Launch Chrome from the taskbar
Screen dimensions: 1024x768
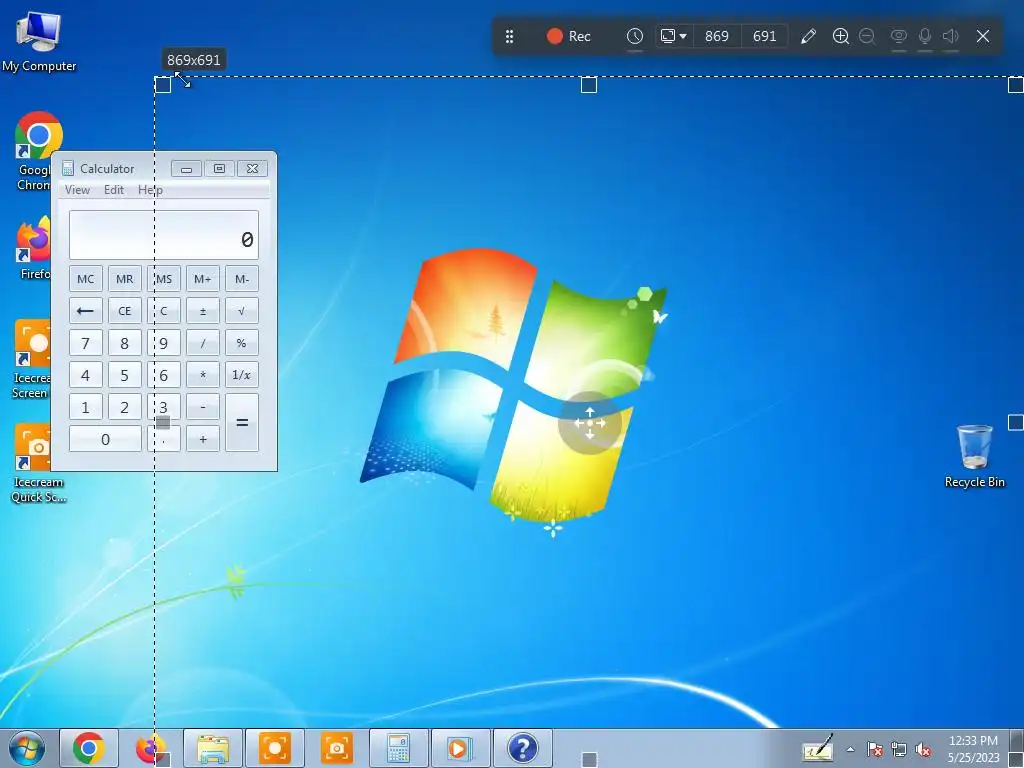point(89,748)
